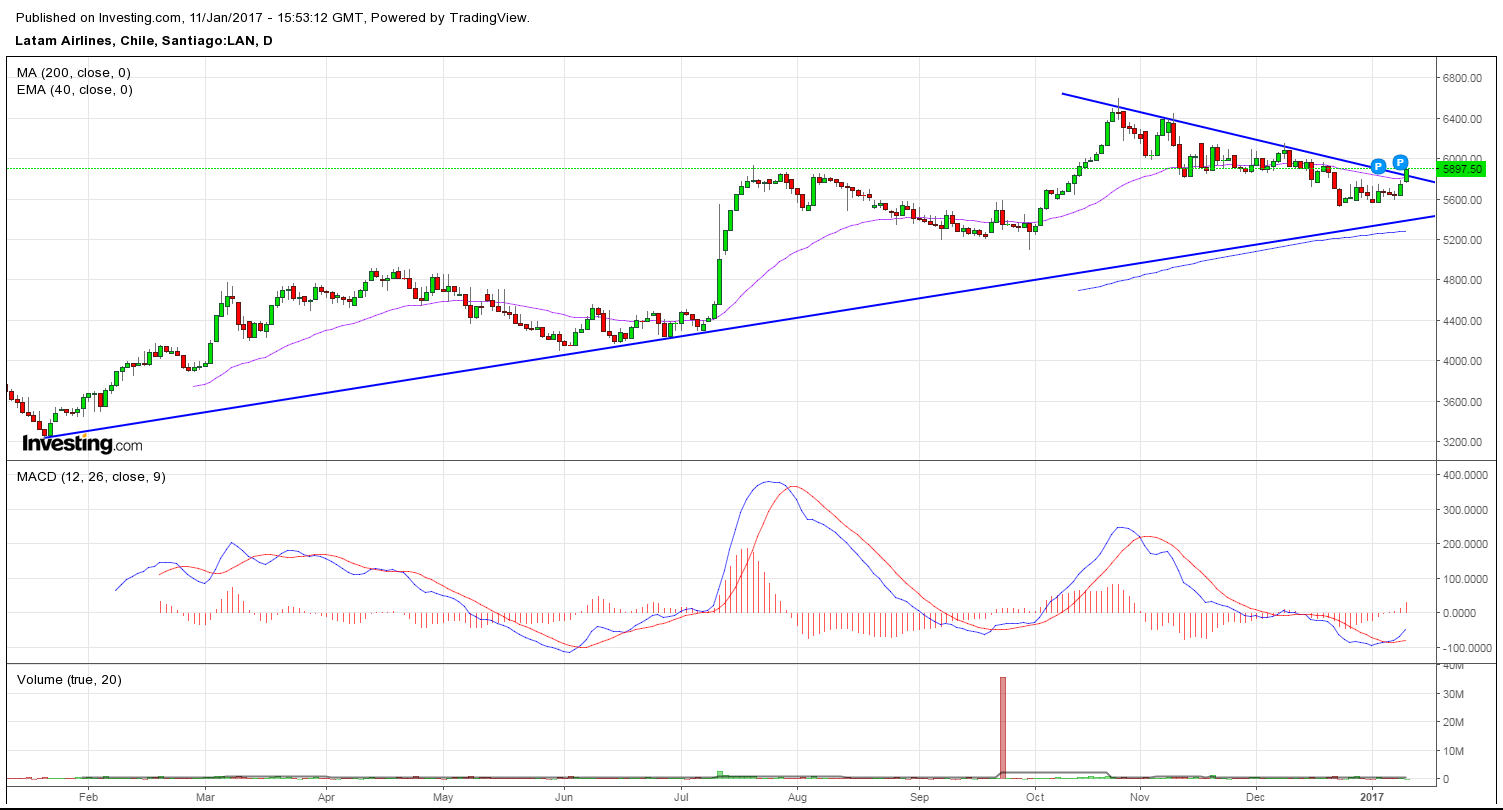Click the May label on the time axis

(x=445, y=798)
